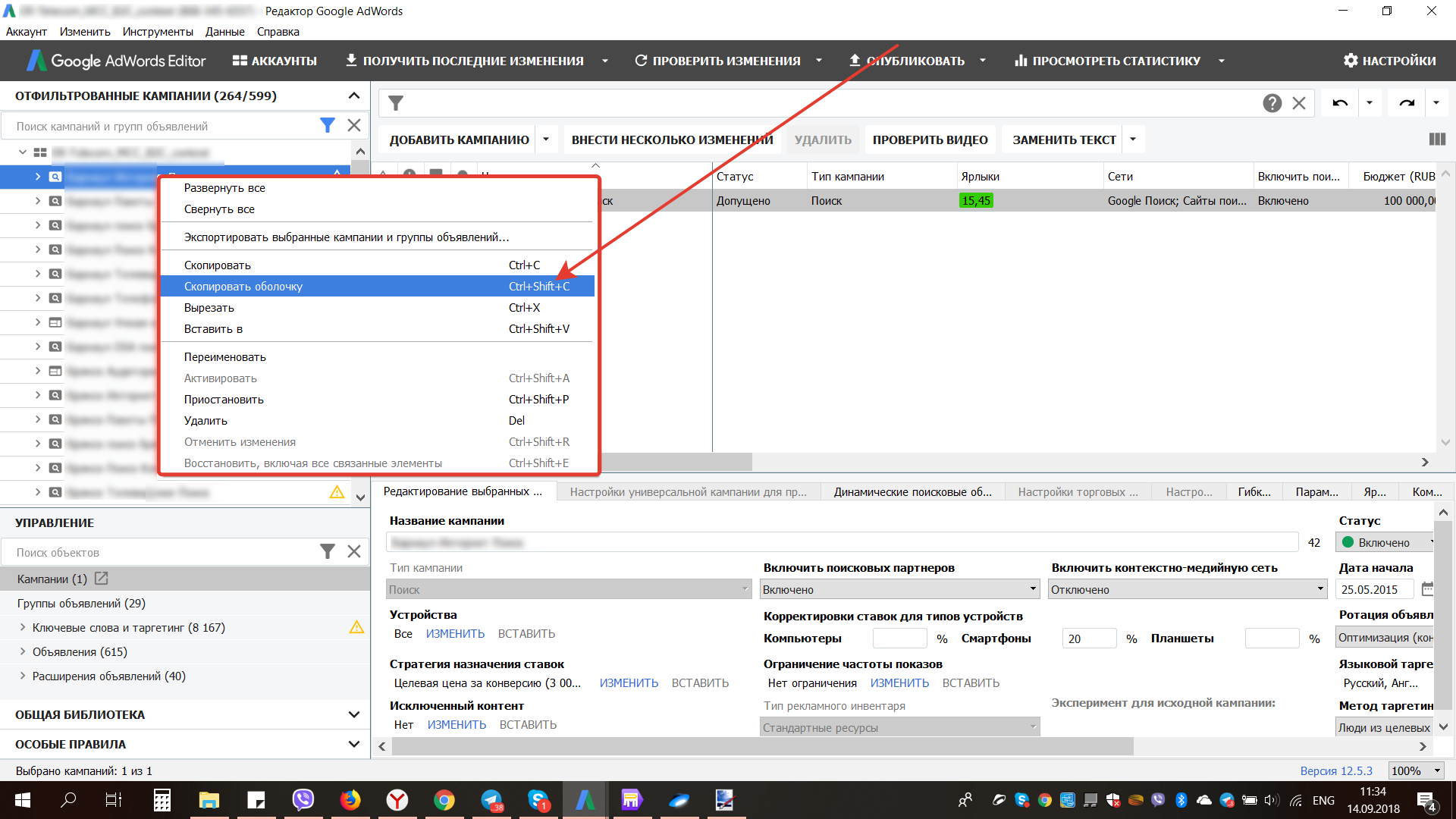
Task: Open Firefox from the taskbar
Action: [350, 800]
